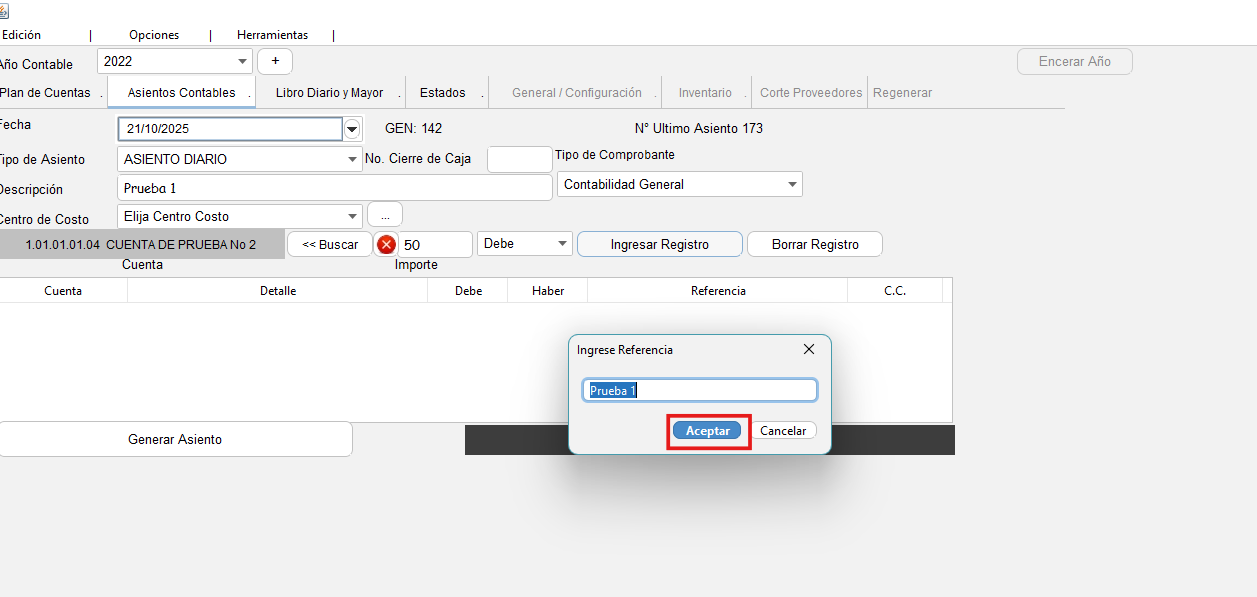Open the Debe/Haber selector dropdown
Screen dimensions: 1257x597
(x=562, y=244)
